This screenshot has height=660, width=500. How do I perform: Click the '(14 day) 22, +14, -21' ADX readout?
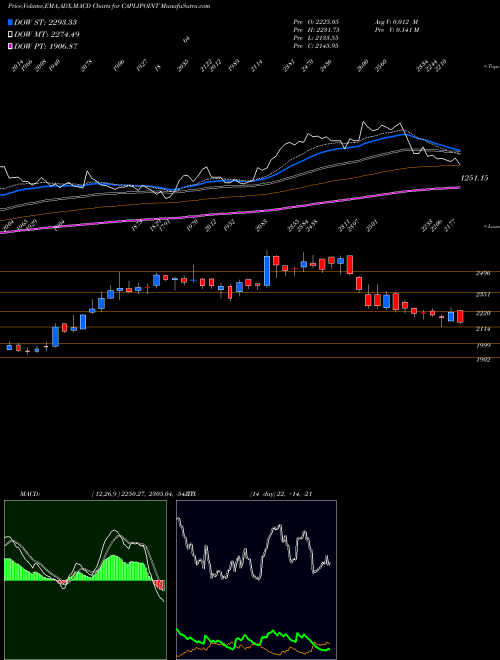[281, 494]
